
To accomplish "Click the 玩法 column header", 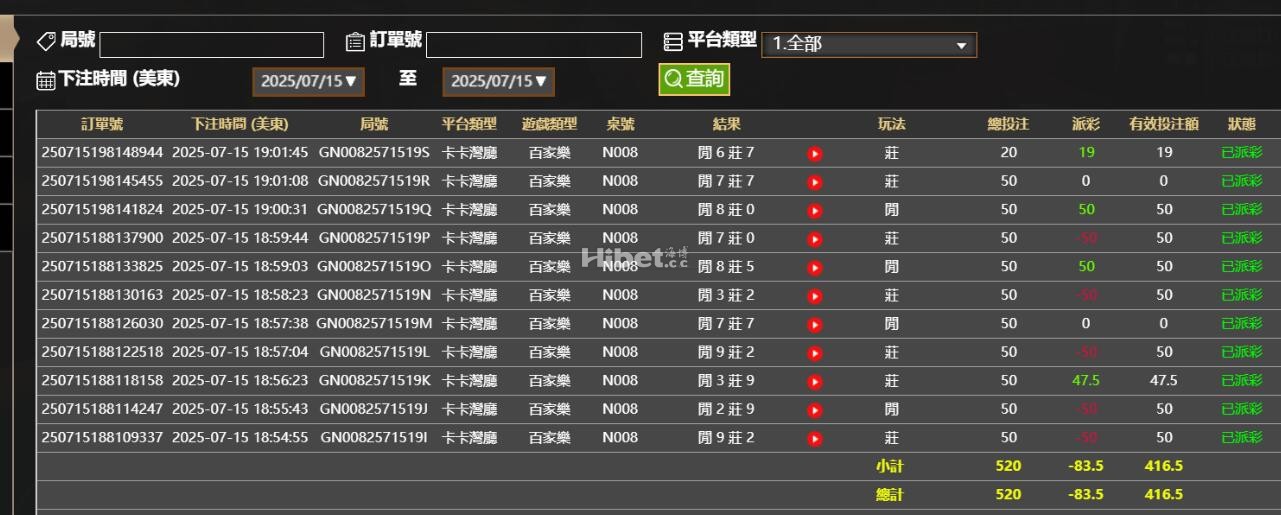I will click(891, 125).
